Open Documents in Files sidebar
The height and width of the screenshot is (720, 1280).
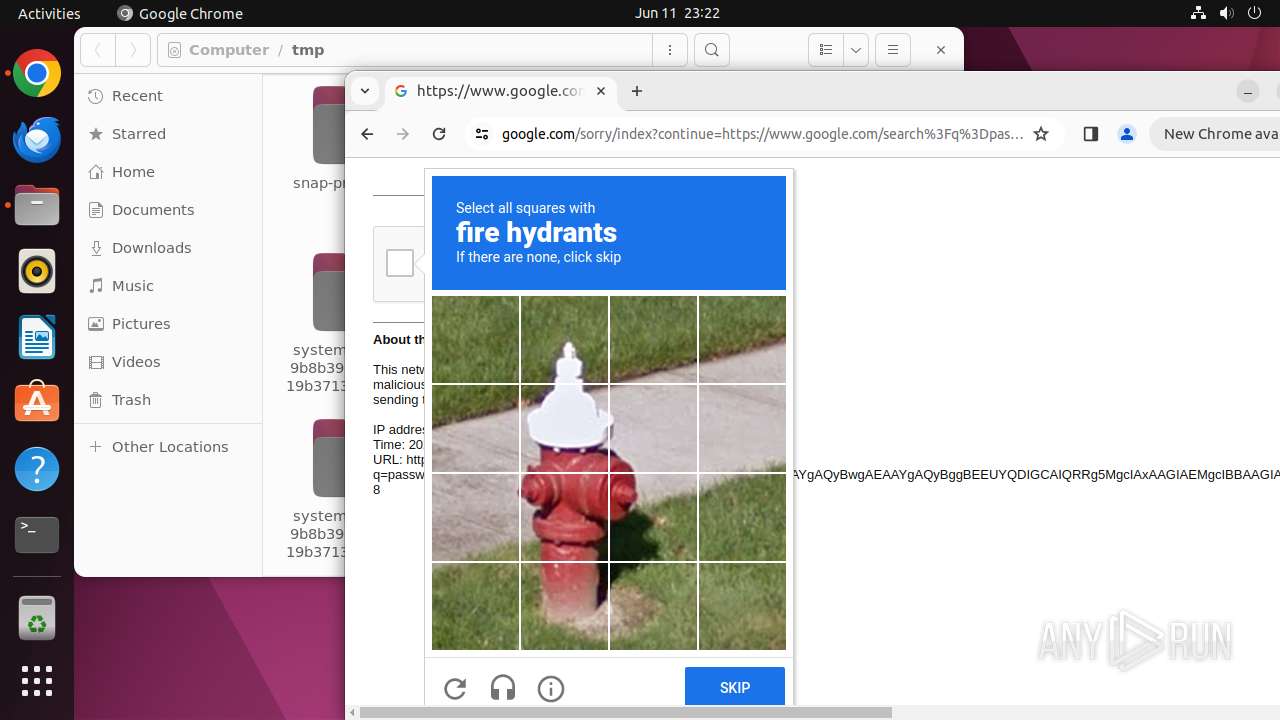click(x=168, y=210)
